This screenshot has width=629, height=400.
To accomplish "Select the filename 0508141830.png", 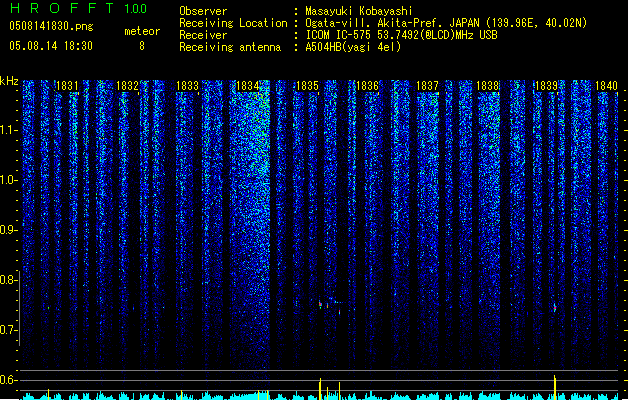I will click(x=51, y=26).
